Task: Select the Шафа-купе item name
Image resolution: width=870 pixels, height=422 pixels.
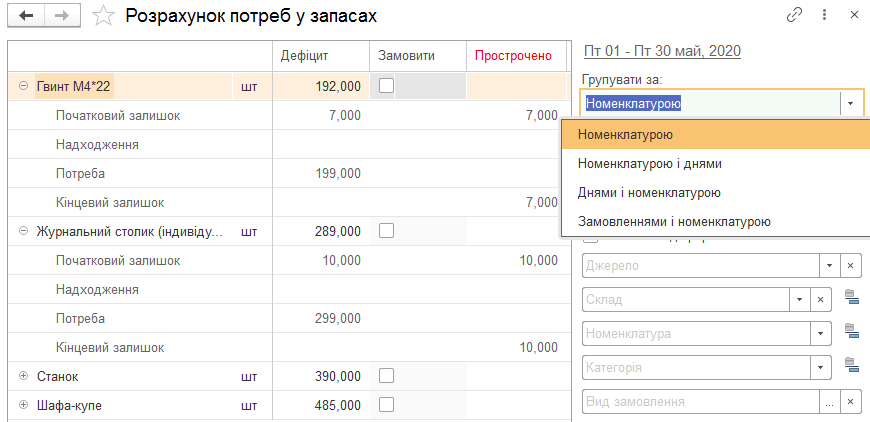Action: click(69, 405)
